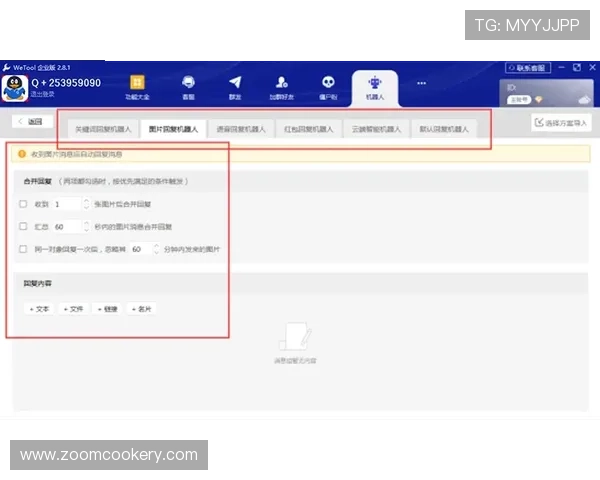Click the image count field showing 1
Viewport: 600px width, 480px height.
pos(67,204)
